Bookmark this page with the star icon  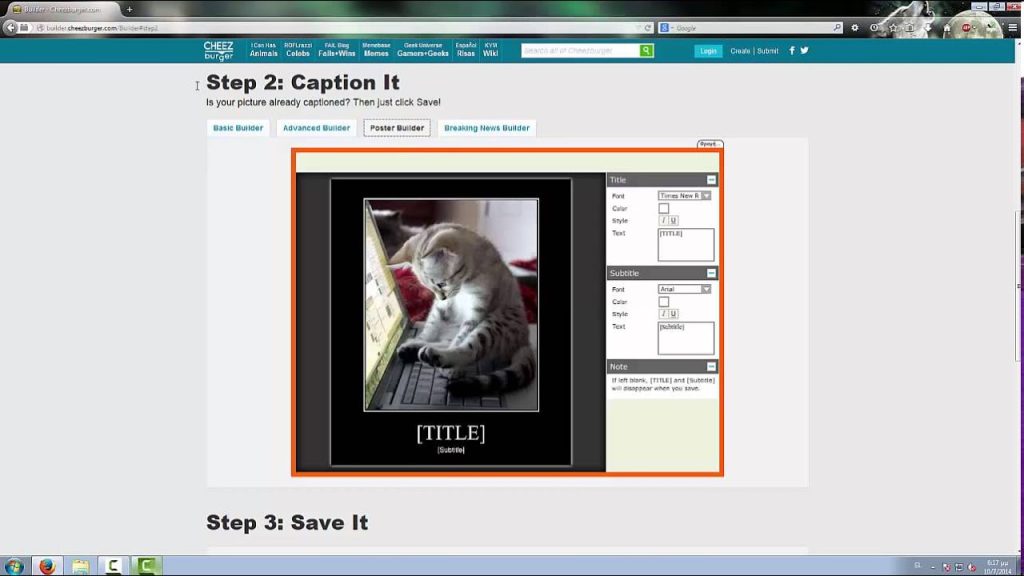click(x=893, y=28)
